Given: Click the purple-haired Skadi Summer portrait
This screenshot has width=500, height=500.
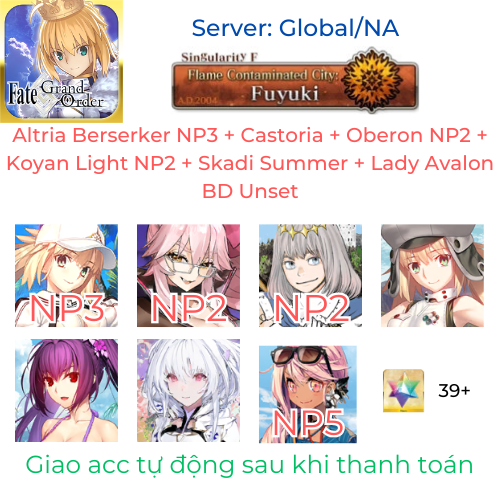Looking at the screenshot, I should [x=66, y=390].
